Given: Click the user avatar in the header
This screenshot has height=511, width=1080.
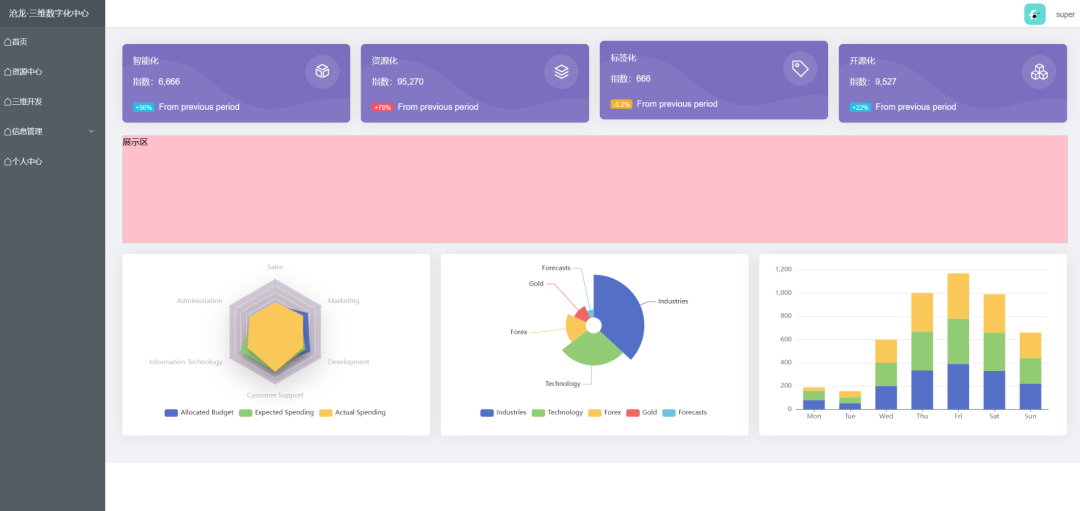Looking at the screenshot, I should (1035, 14).
